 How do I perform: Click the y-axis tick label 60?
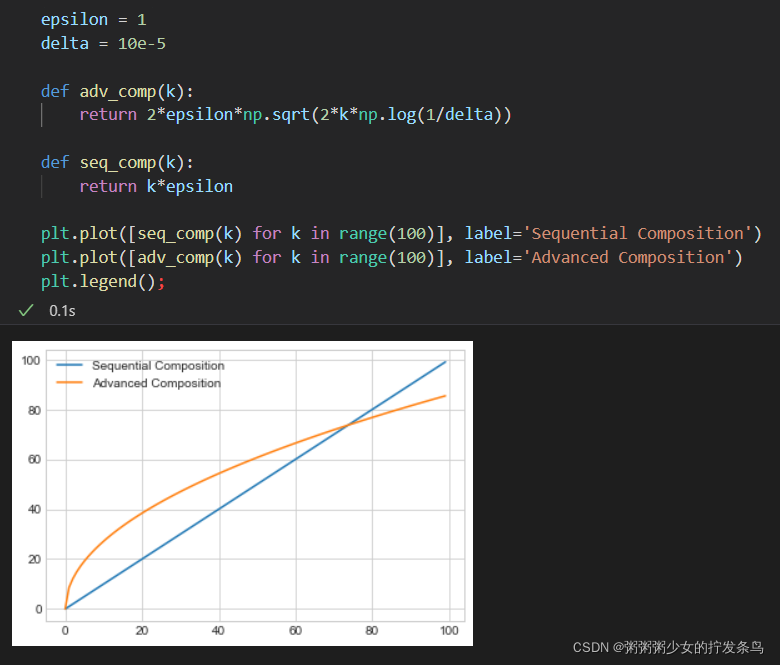coord(34,460)
